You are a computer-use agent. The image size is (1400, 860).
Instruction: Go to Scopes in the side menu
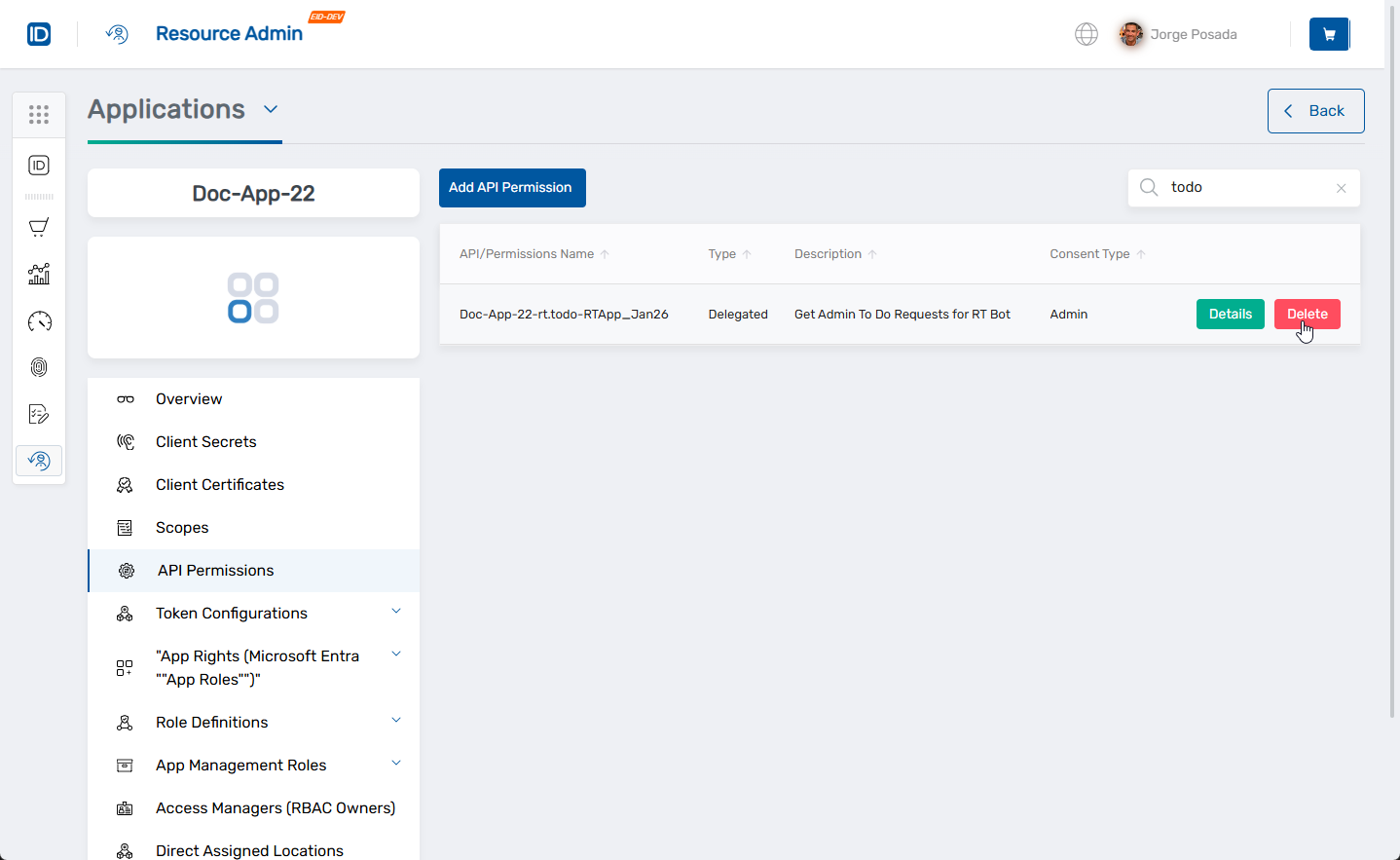tap(182, 528)
